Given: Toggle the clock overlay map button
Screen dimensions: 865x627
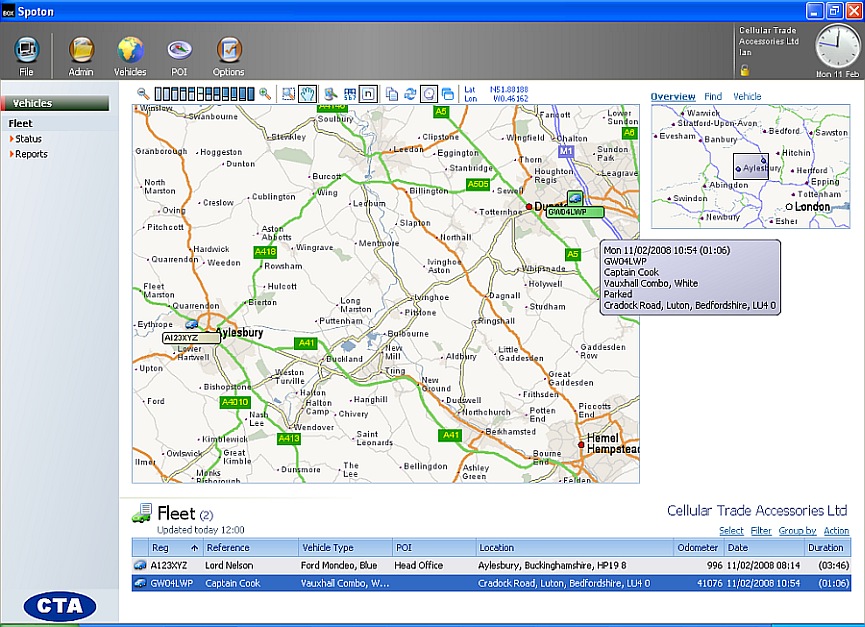Looking at the screenshot, I should tap(429, 94).
